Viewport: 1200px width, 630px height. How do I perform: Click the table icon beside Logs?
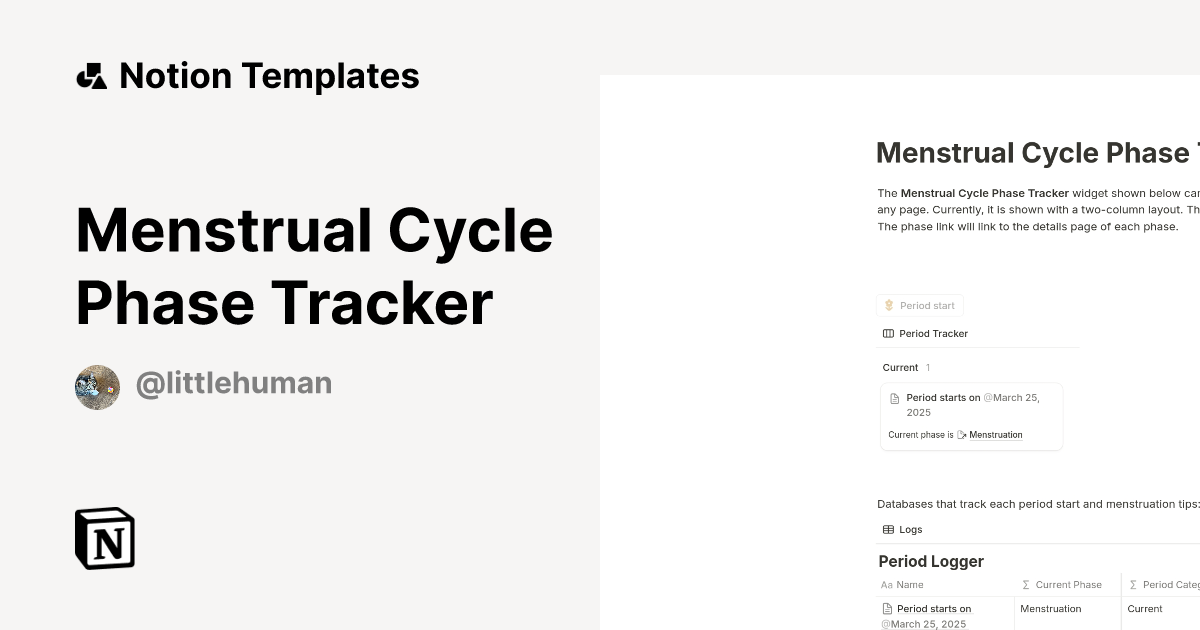888,529
